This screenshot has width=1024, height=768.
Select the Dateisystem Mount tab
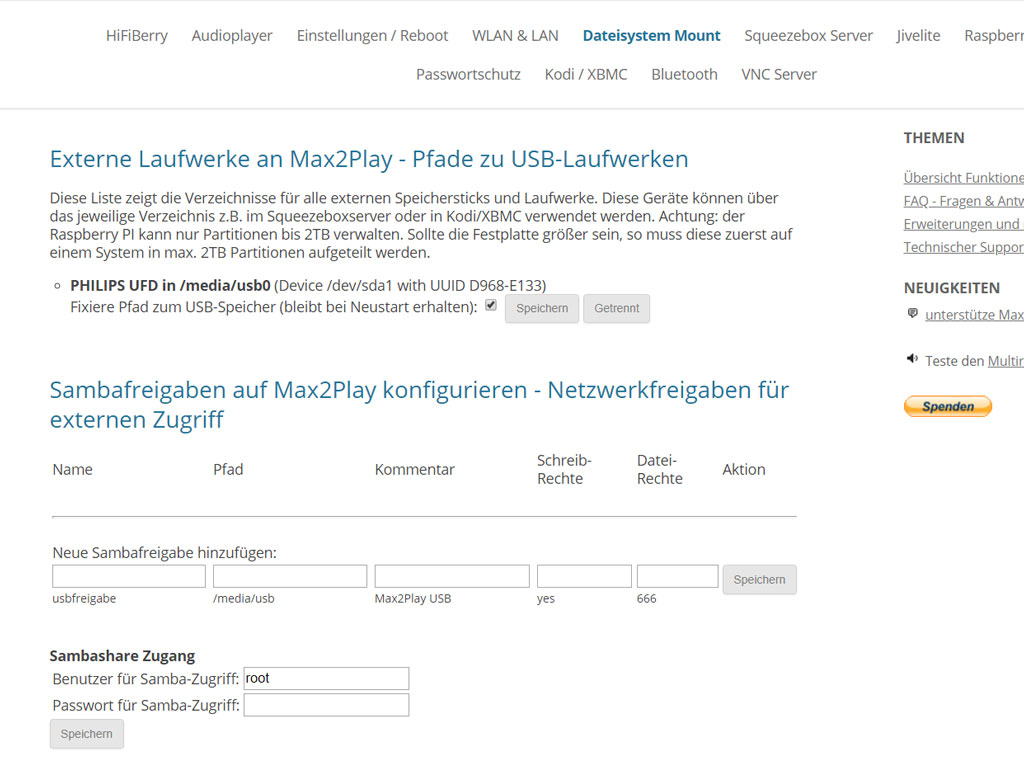click(651, 35)
